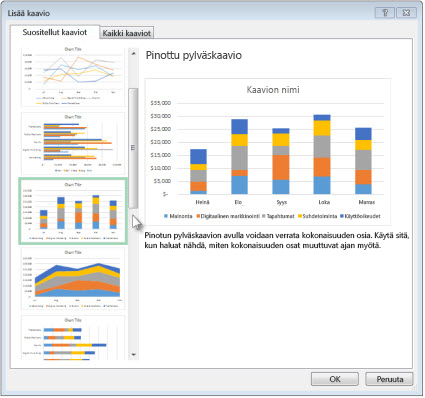Open dialog help question mark button
Image resolution: width=425 pixels, height=398 pixels.
pos(385,13)
